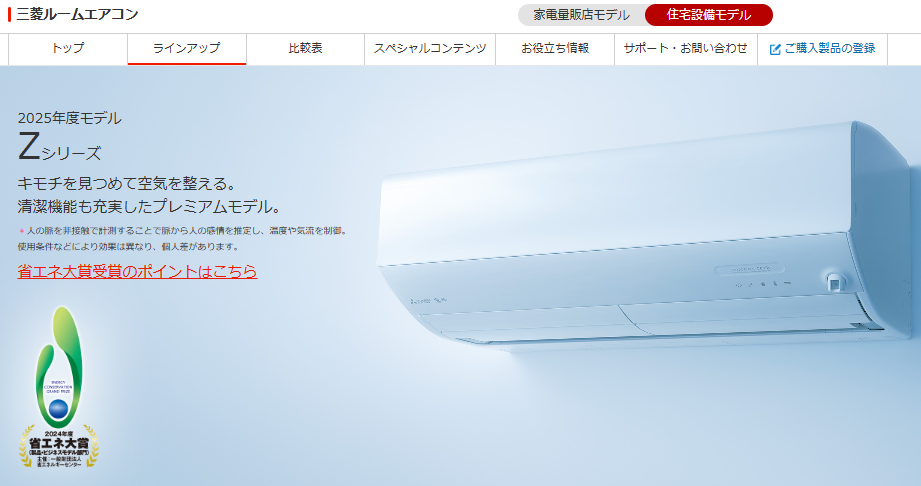The height and width of the screenshot is (486, 921).
Task: Click the external-link icon beside ご購入製品の登録
Action: (x=775, y=49)
